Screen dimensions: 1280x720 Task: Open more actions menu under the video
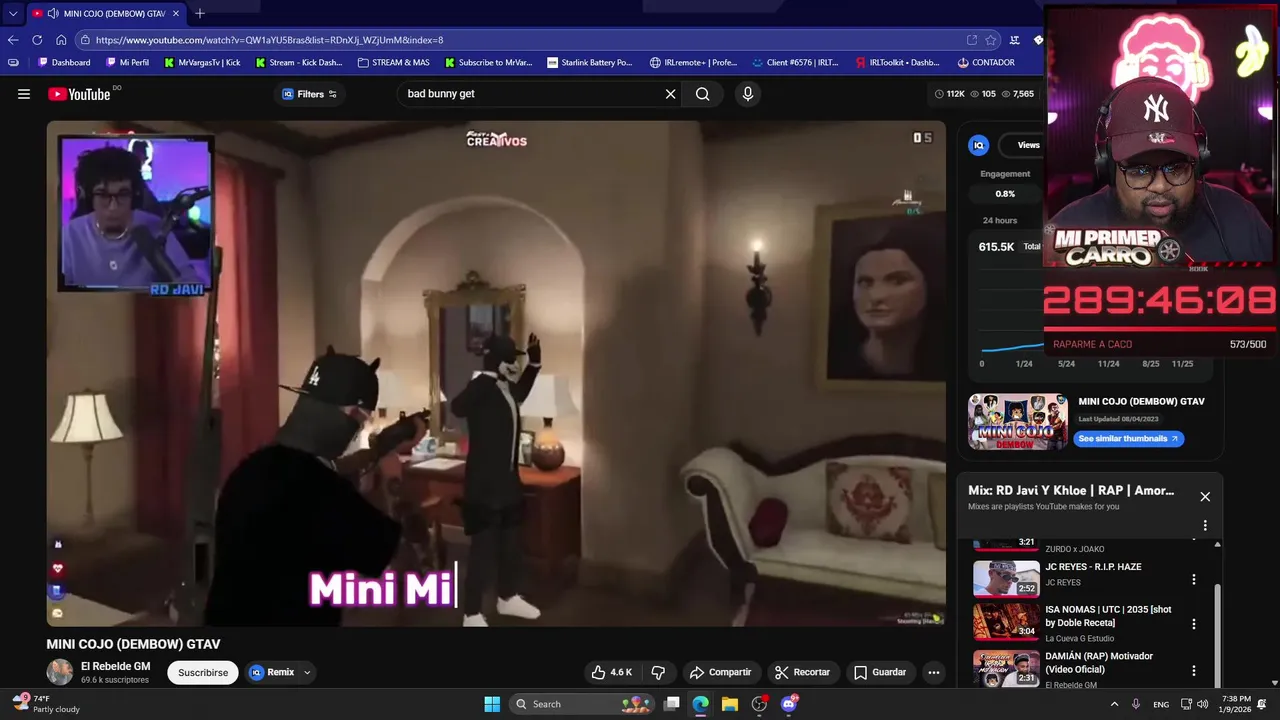coord(934,672)
